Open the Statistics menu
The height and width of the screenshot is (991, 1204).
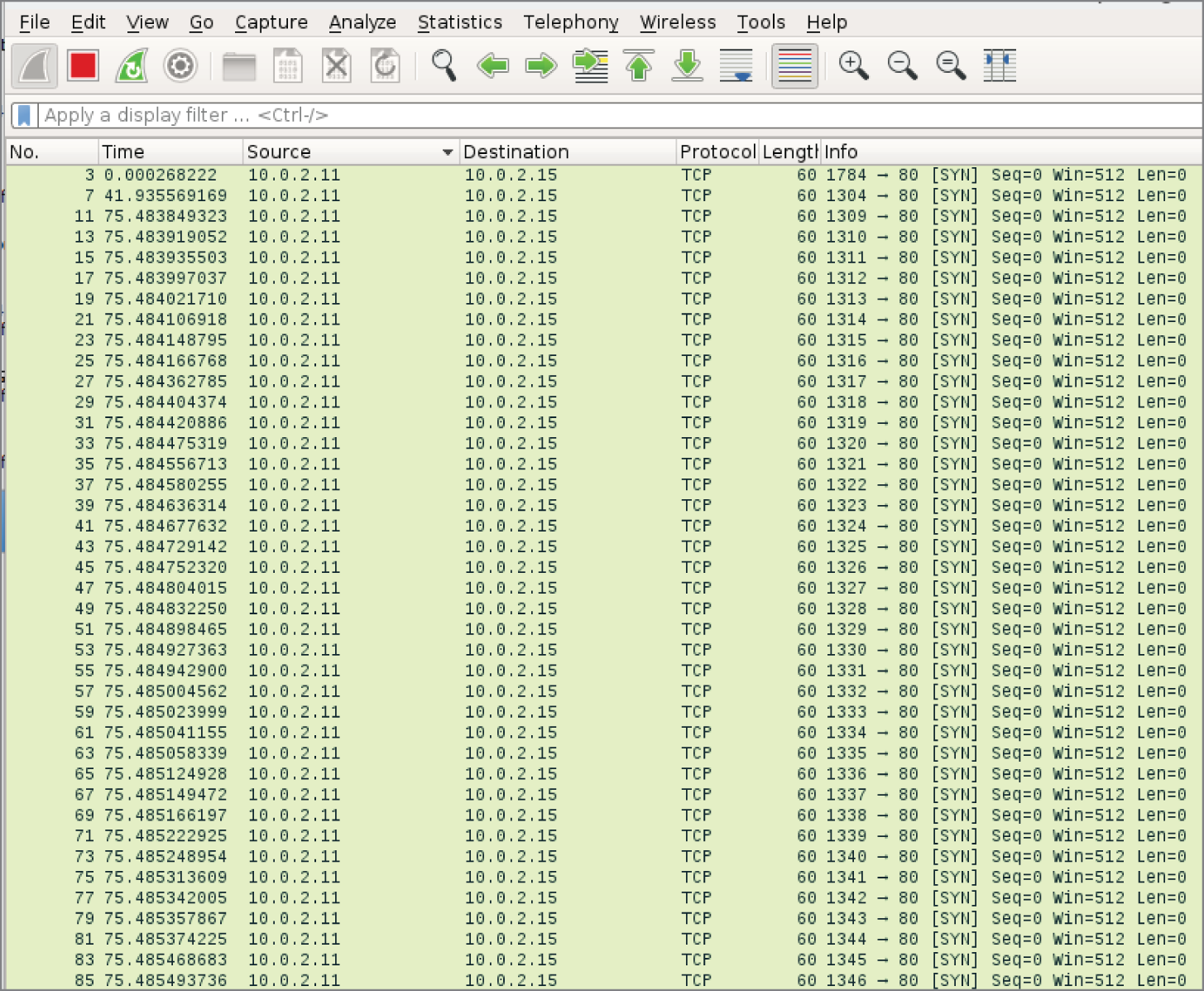click(460, 22)
